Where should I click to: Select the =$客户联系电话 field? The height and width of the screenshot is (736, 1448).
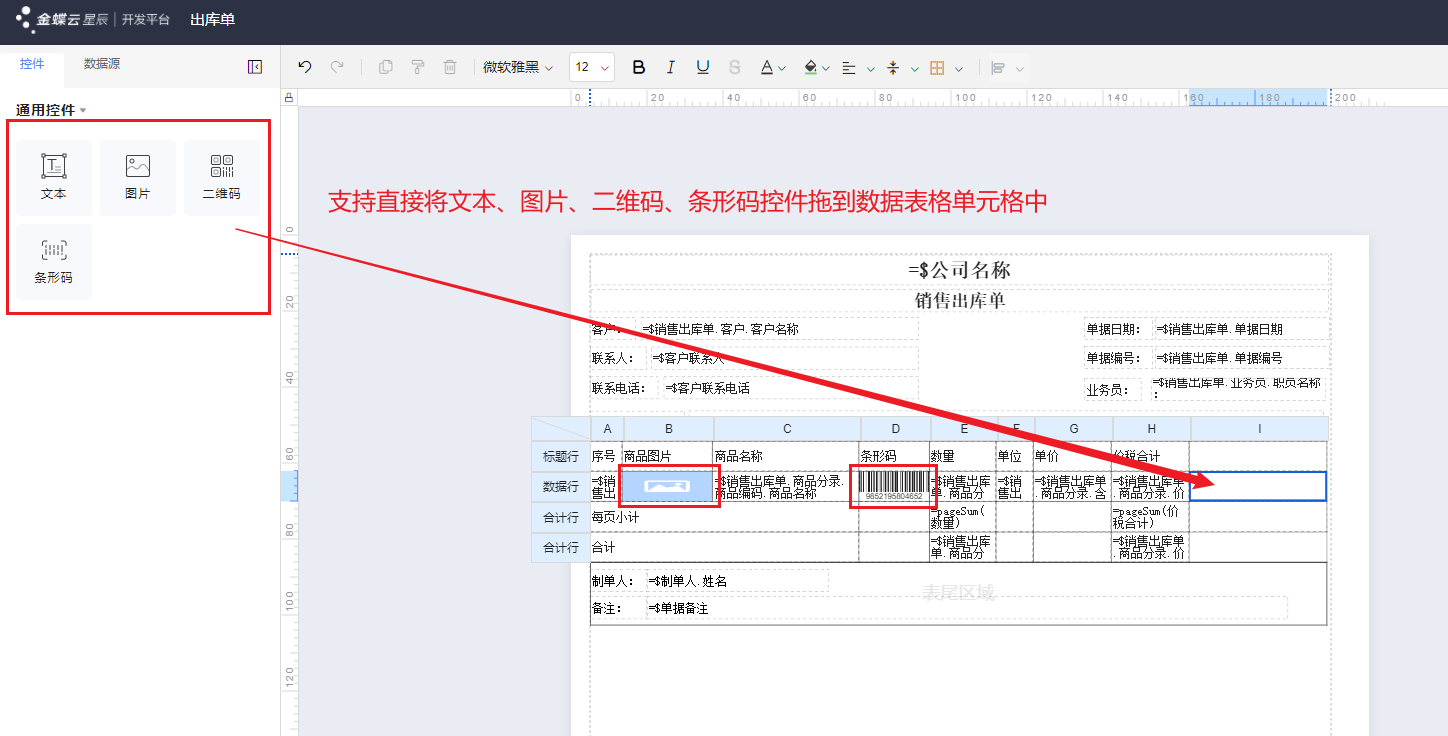[x=790, y=388]
